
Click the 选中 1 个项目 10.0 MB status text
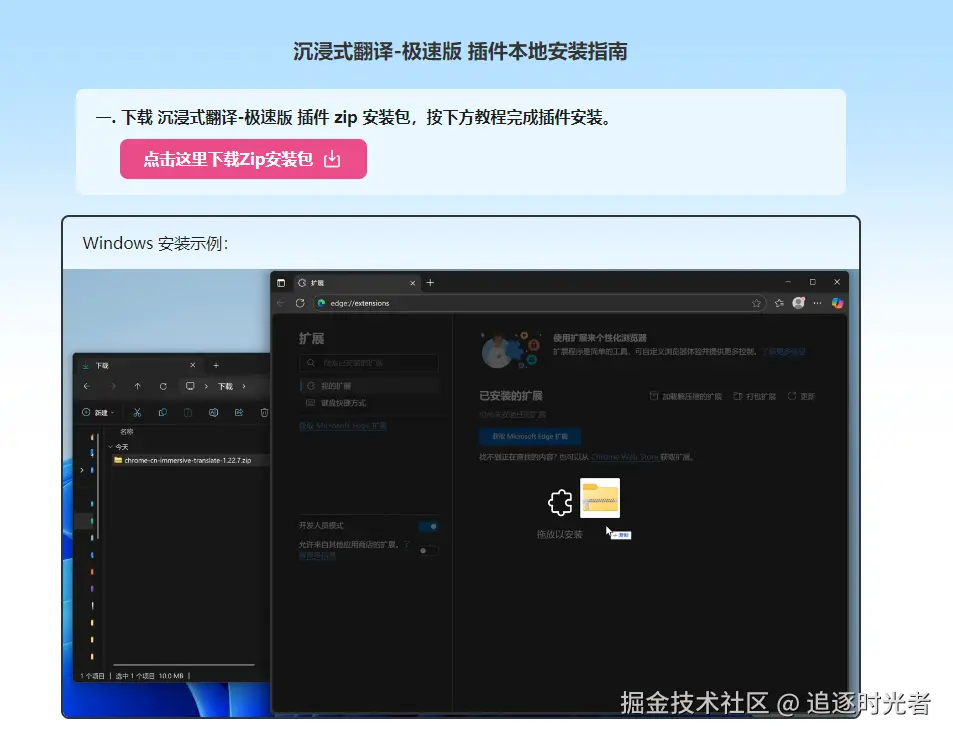click(x=150, y=676)
